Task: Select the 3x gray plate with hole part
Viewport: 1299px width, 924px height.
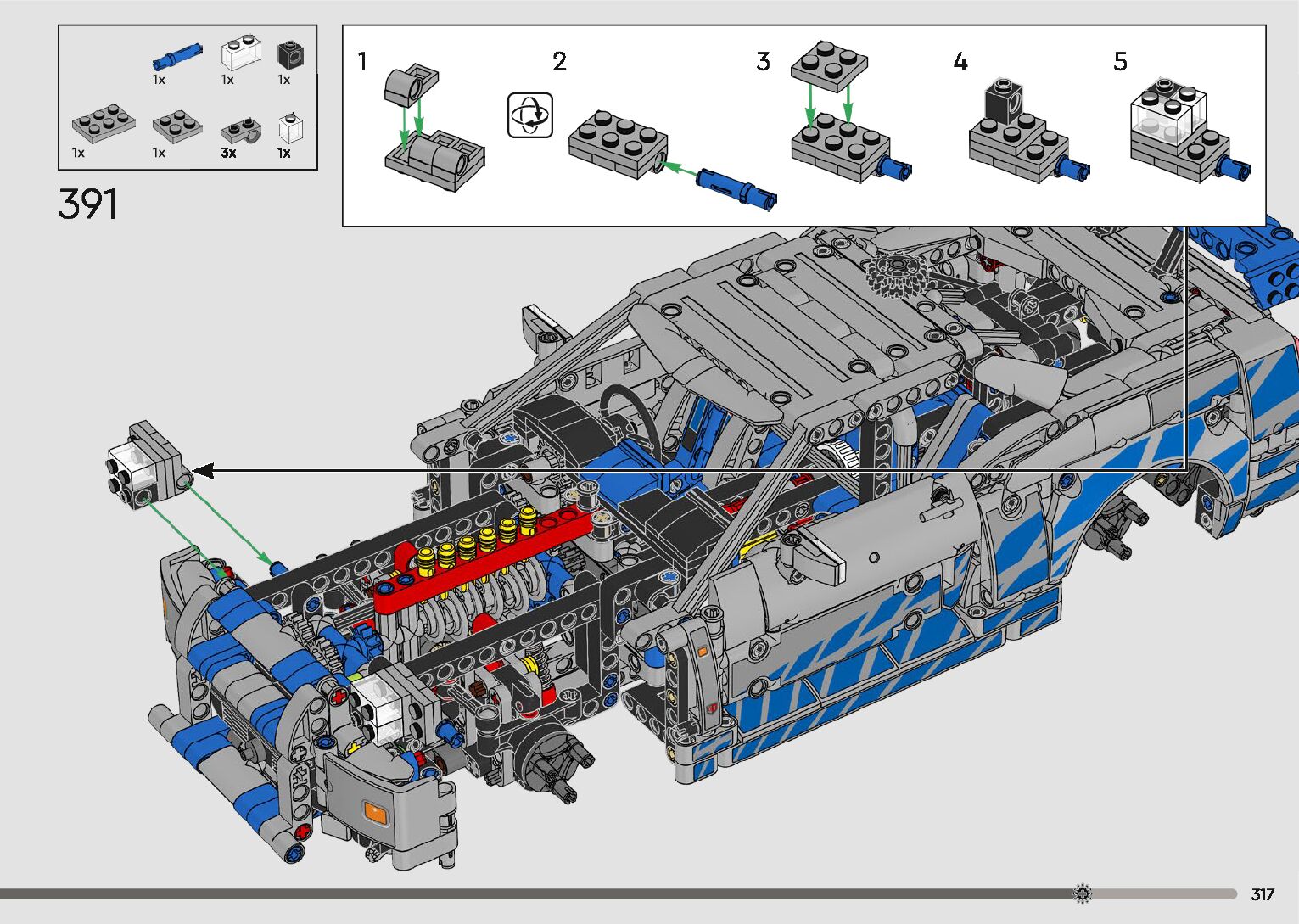Action: coord(240,131)
